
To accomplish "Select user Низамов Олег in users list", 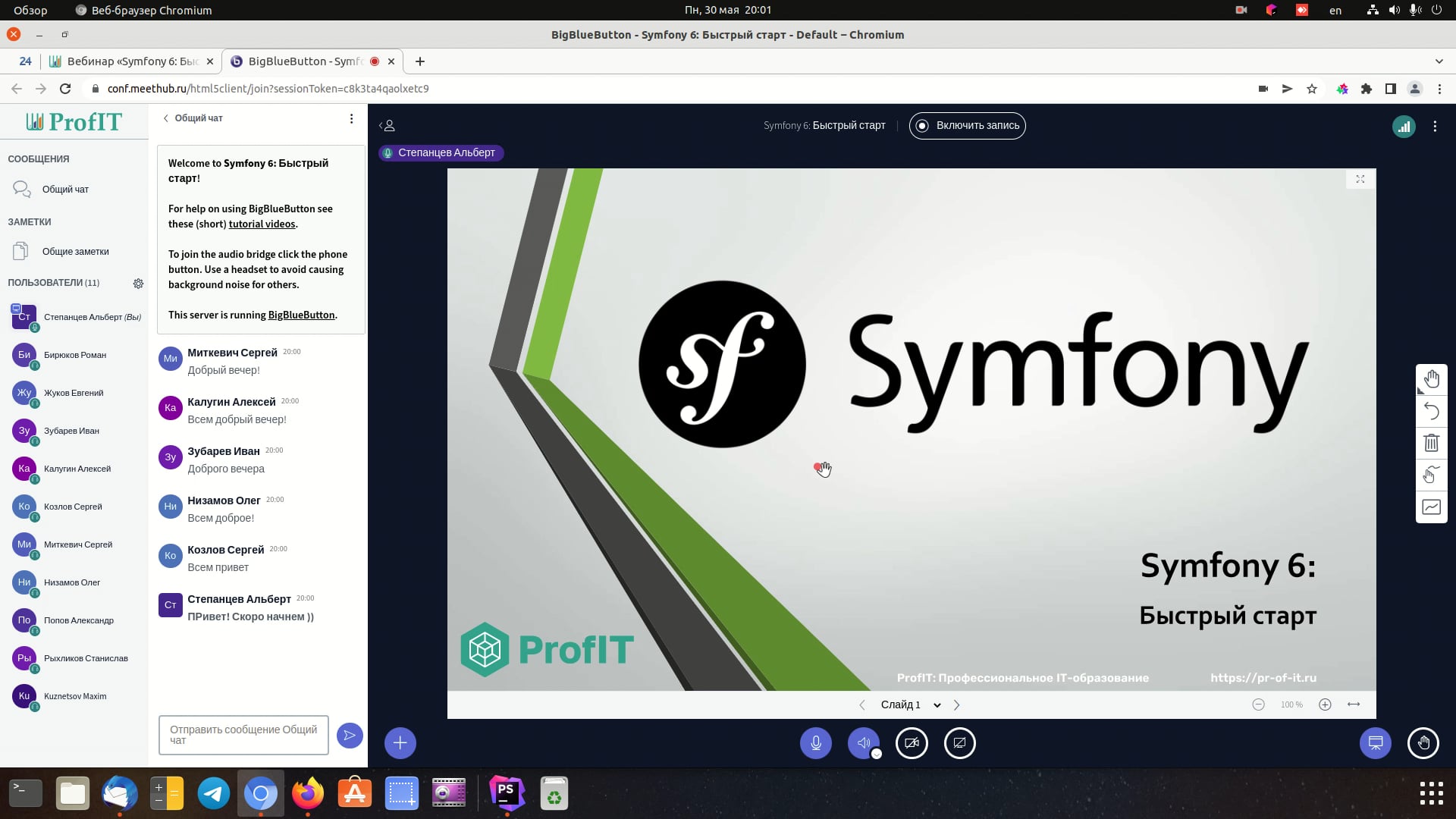I will click(x=74, y=582).
